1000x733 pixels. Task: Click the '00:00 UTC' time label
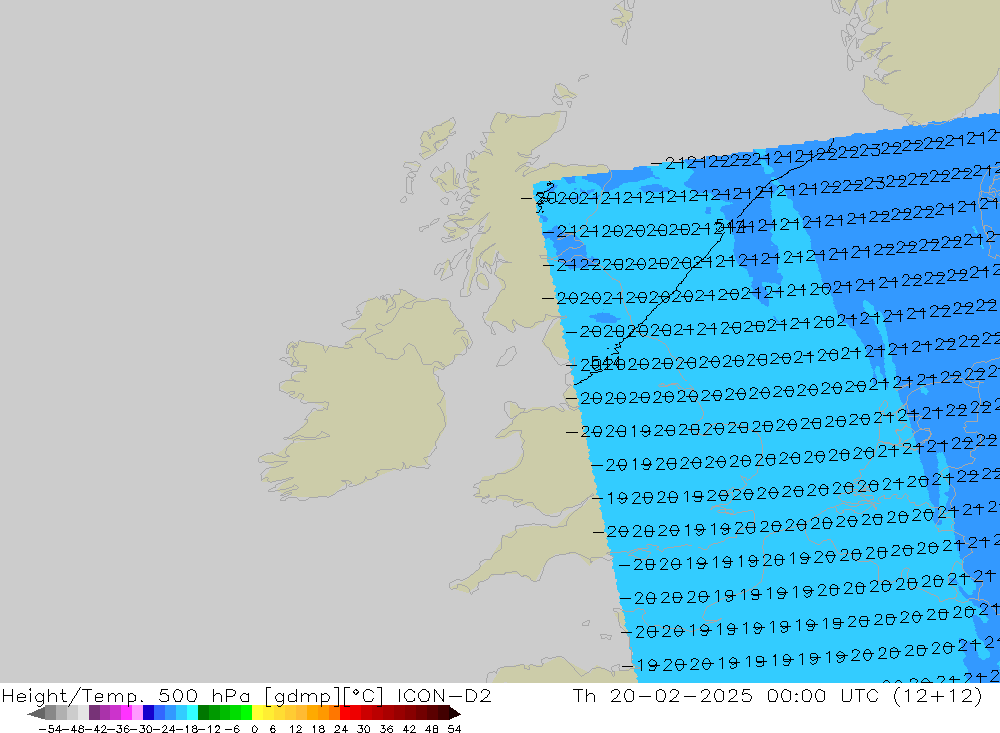coord(825,695)
